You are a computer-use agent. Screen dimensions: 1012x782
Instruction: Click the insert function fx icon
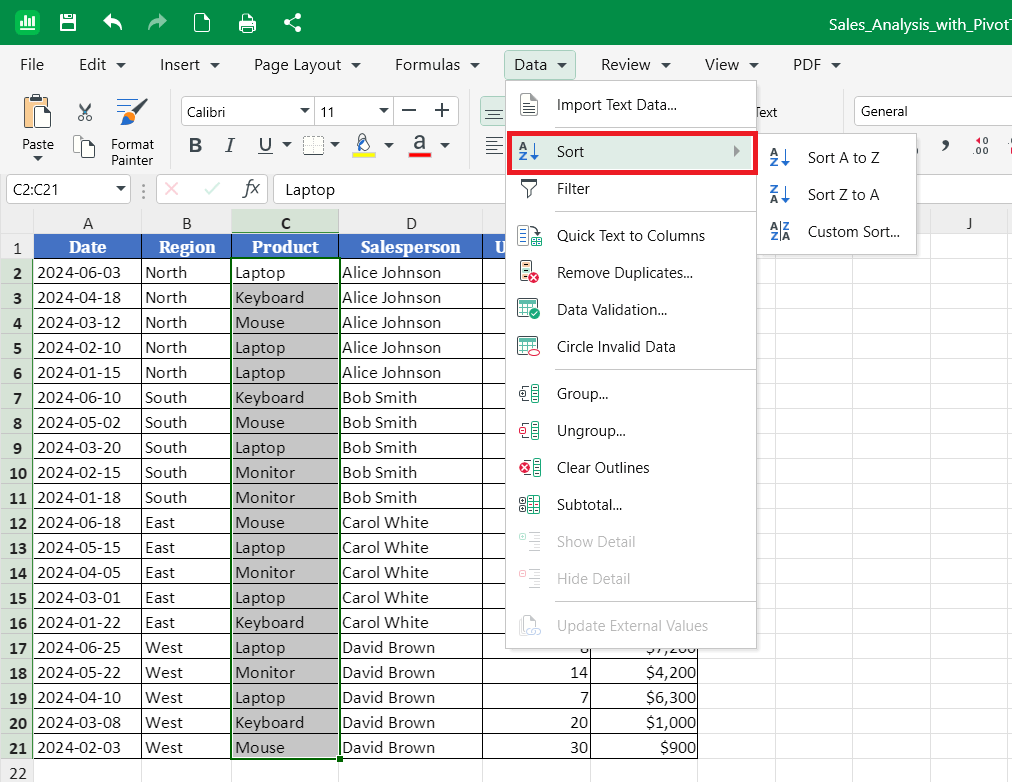(251, 189)
